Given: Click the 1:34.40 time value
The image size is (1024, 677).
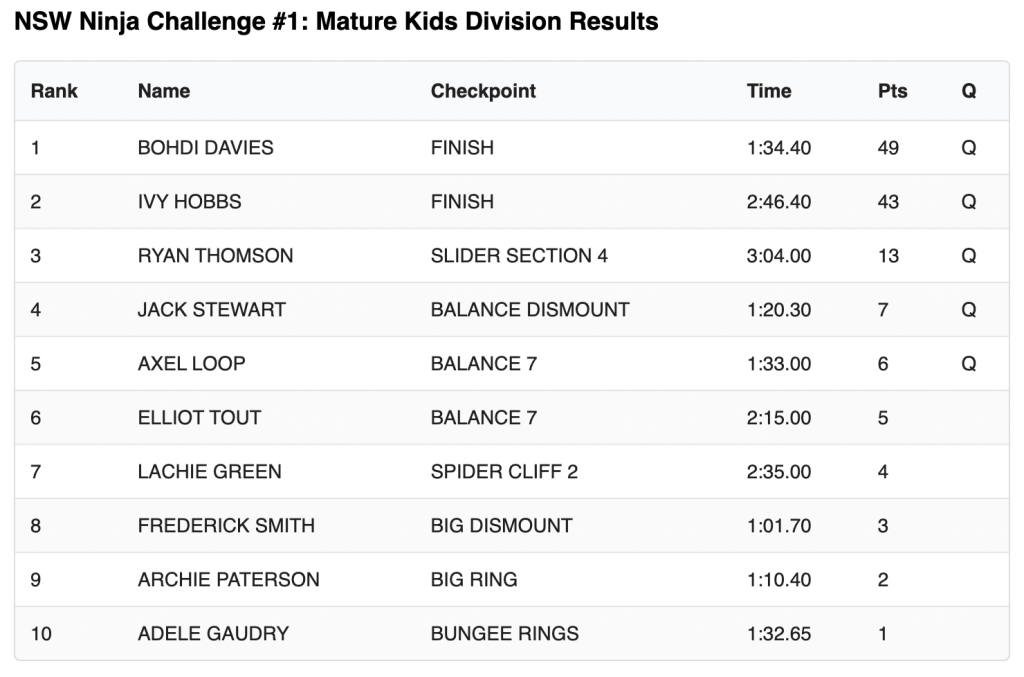Looking at the screenshot, I should [x=778, y=148].
